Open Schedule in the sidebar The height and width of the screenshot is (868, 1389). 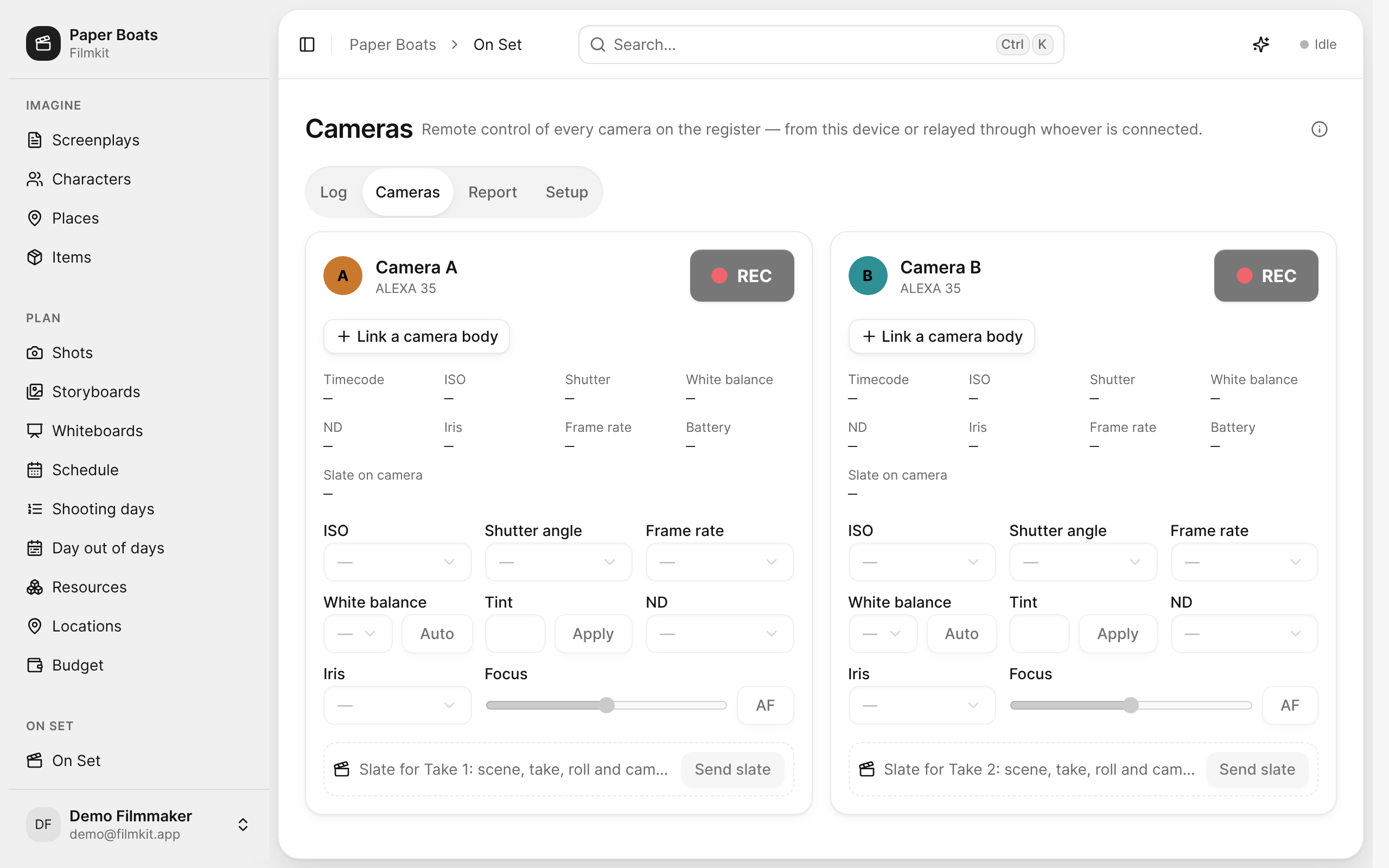[139, 470]
